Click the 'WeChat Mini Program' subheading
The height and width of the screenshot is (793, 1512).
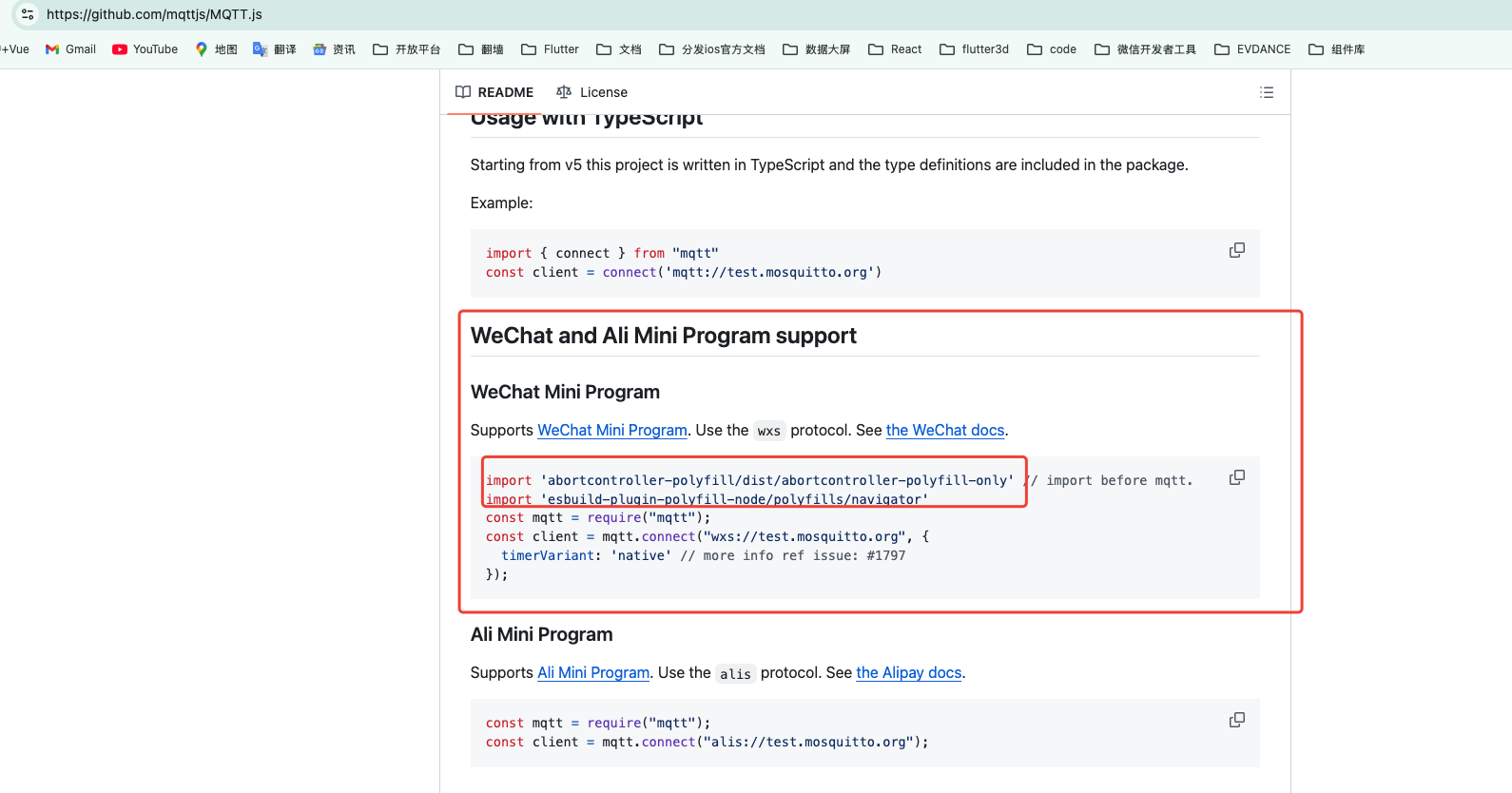(x=565, y=392)
